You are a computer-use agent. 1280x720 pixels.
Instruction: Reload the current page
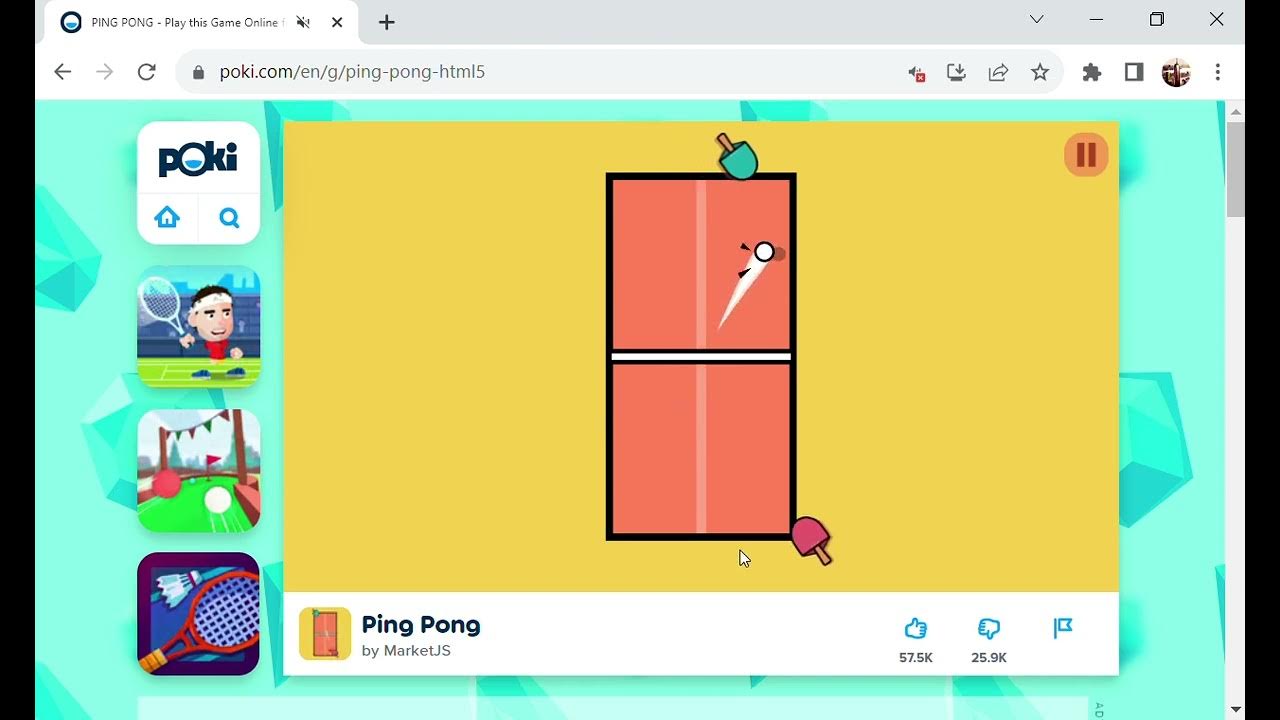coord(147,72)
